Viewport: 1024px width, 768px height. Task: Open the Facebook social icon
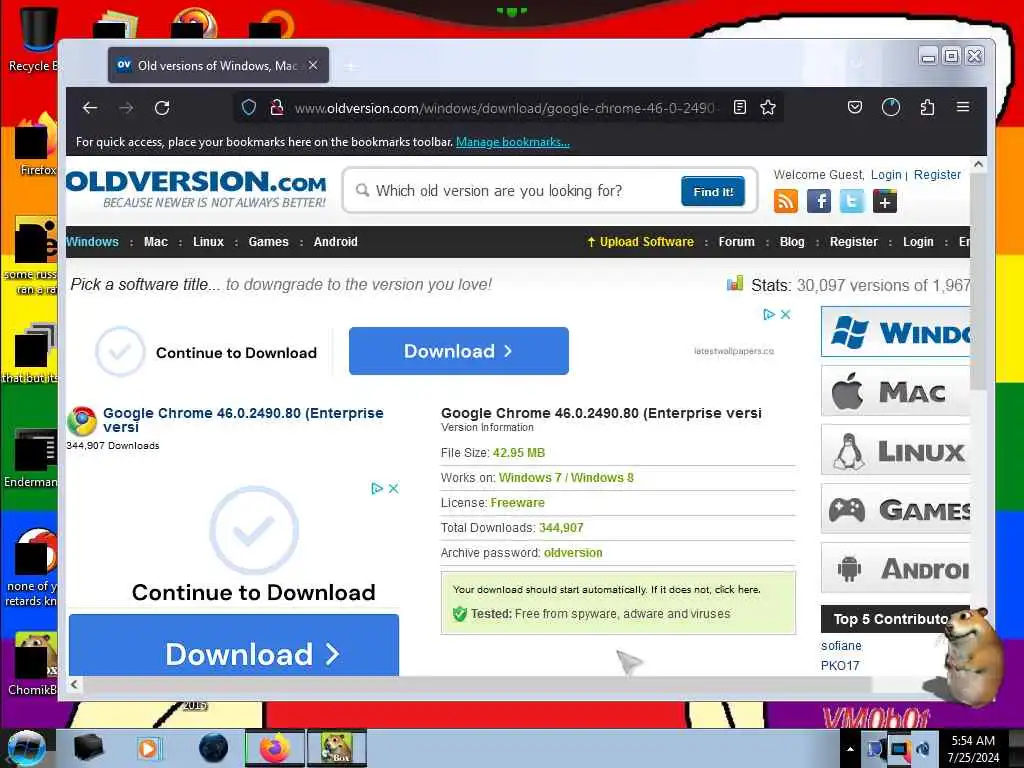[x=819, y=201]
